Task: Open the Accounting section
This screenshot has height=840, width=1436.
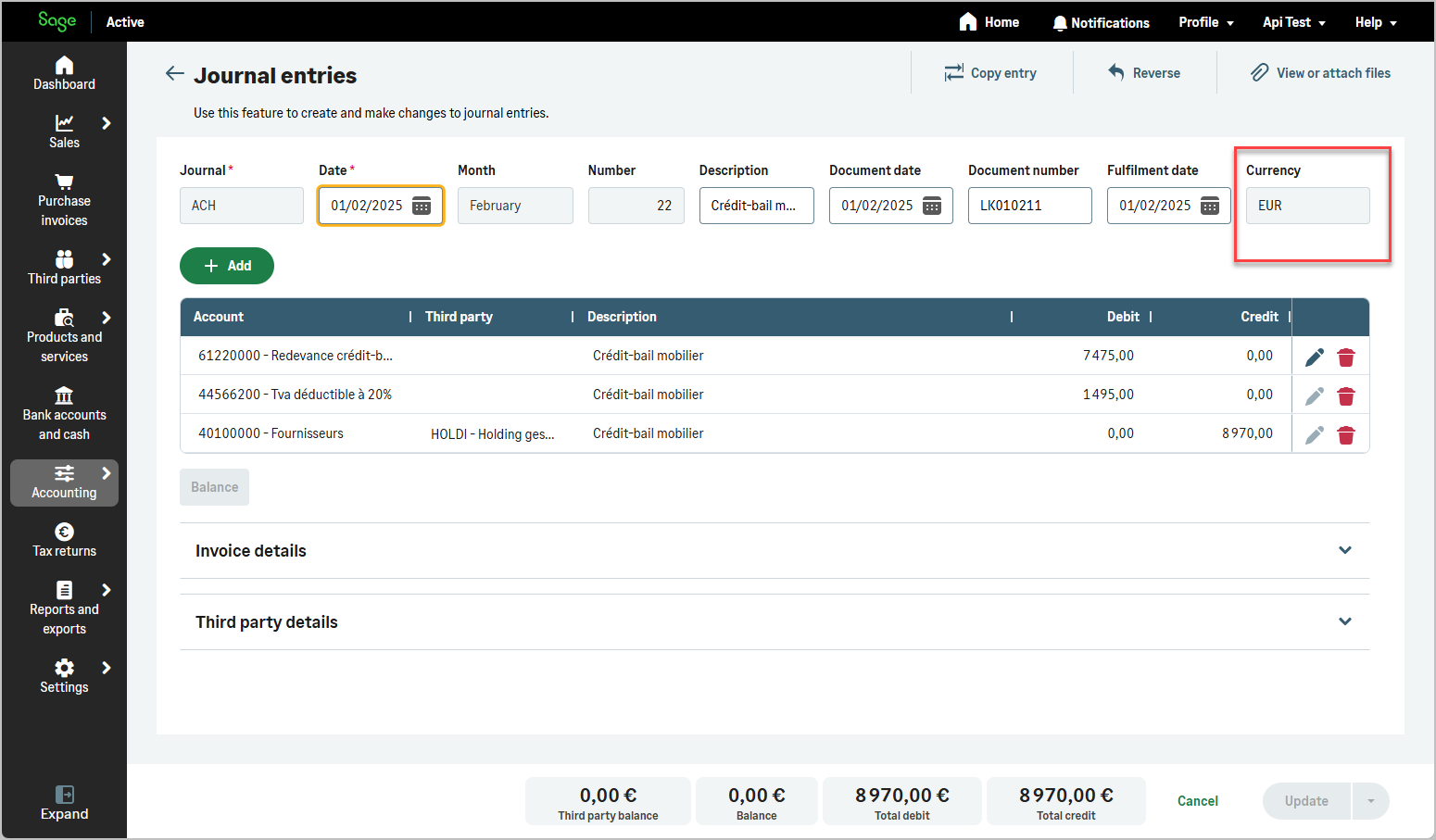Action: 64,483
